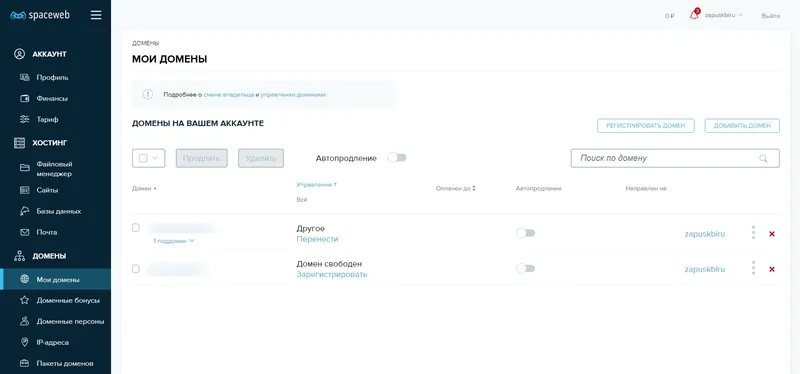Image resolution: width=800 pixels, height=374 pixels.
Task: Open Финансы in the sidebar menu
Action: [52, 98]
